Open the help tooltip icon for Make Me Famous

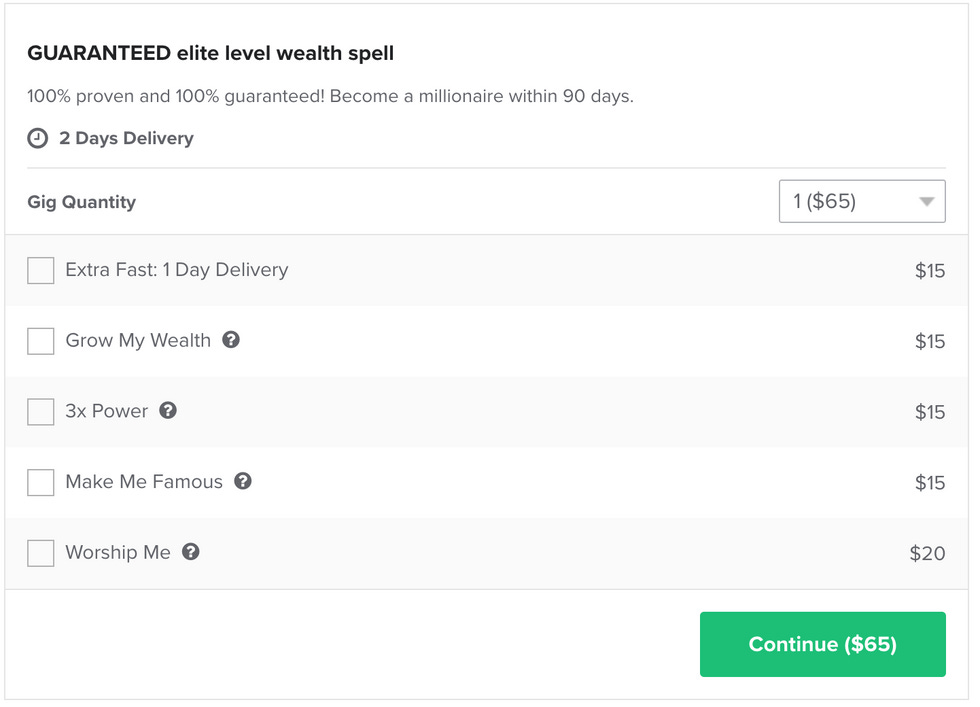coord(243,481)
